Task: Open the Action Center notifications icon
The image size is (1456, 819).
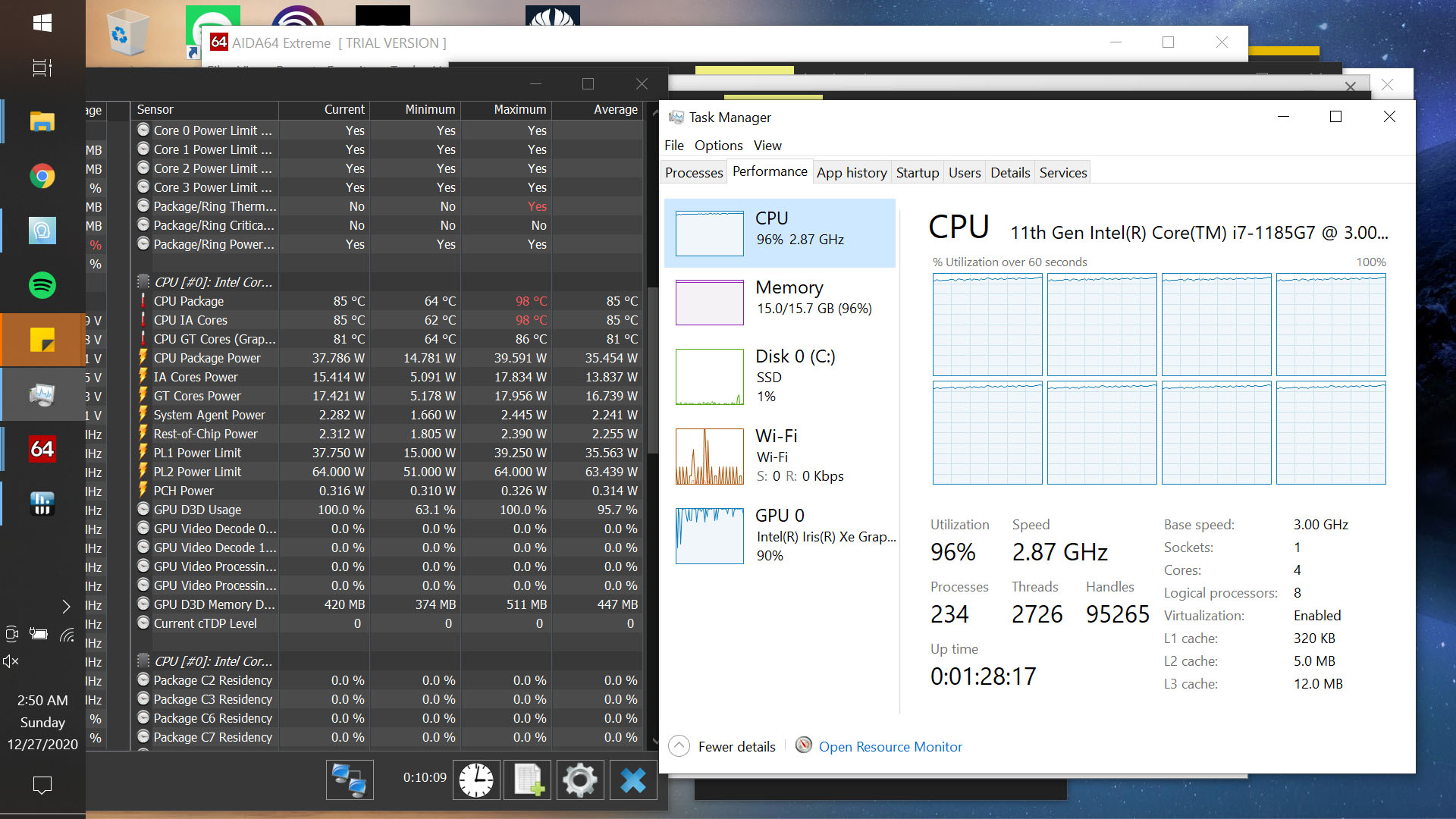Action: click(42, 785)
